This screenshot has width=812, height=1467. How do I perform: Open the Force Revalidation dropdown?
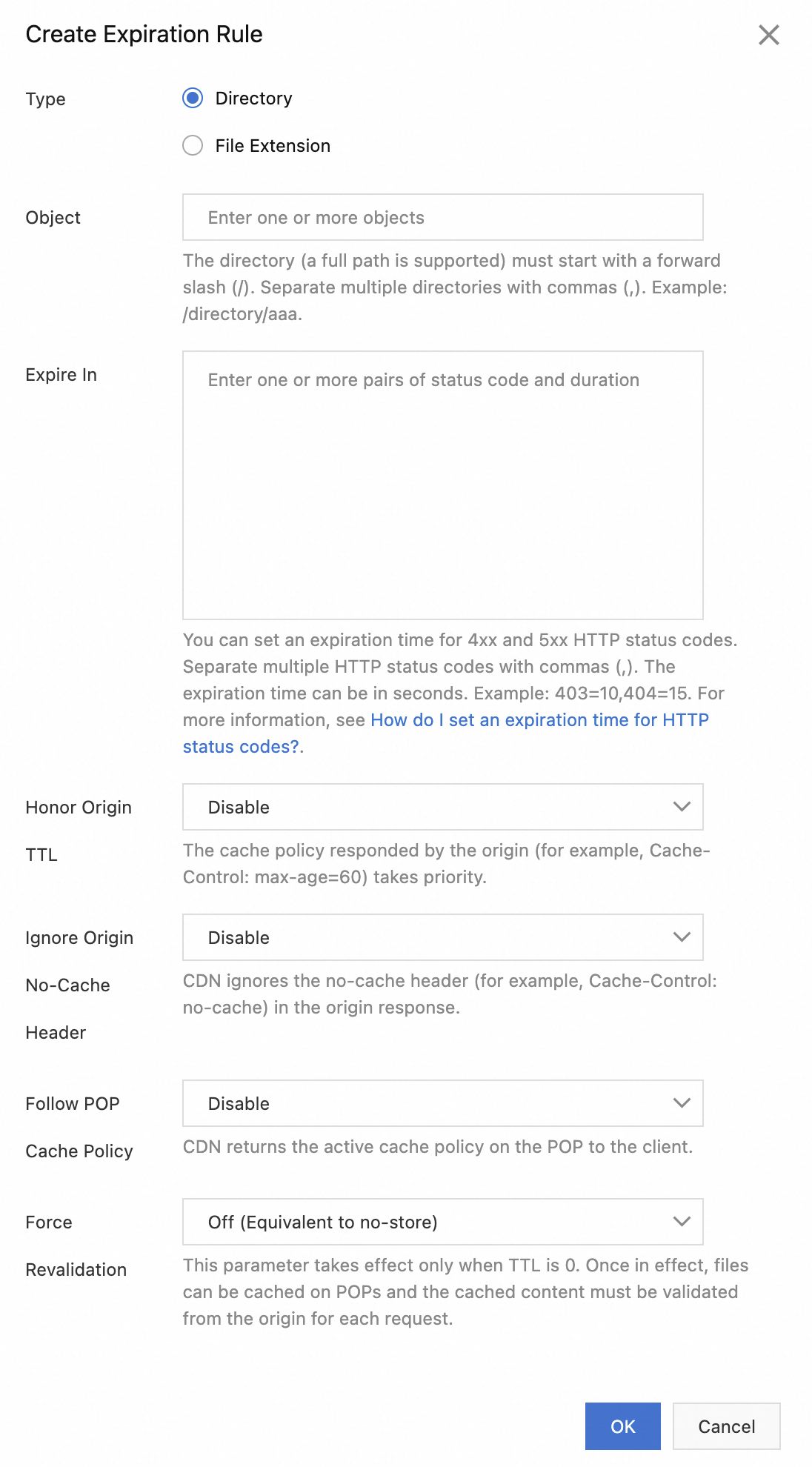(x=443, y=1222)
